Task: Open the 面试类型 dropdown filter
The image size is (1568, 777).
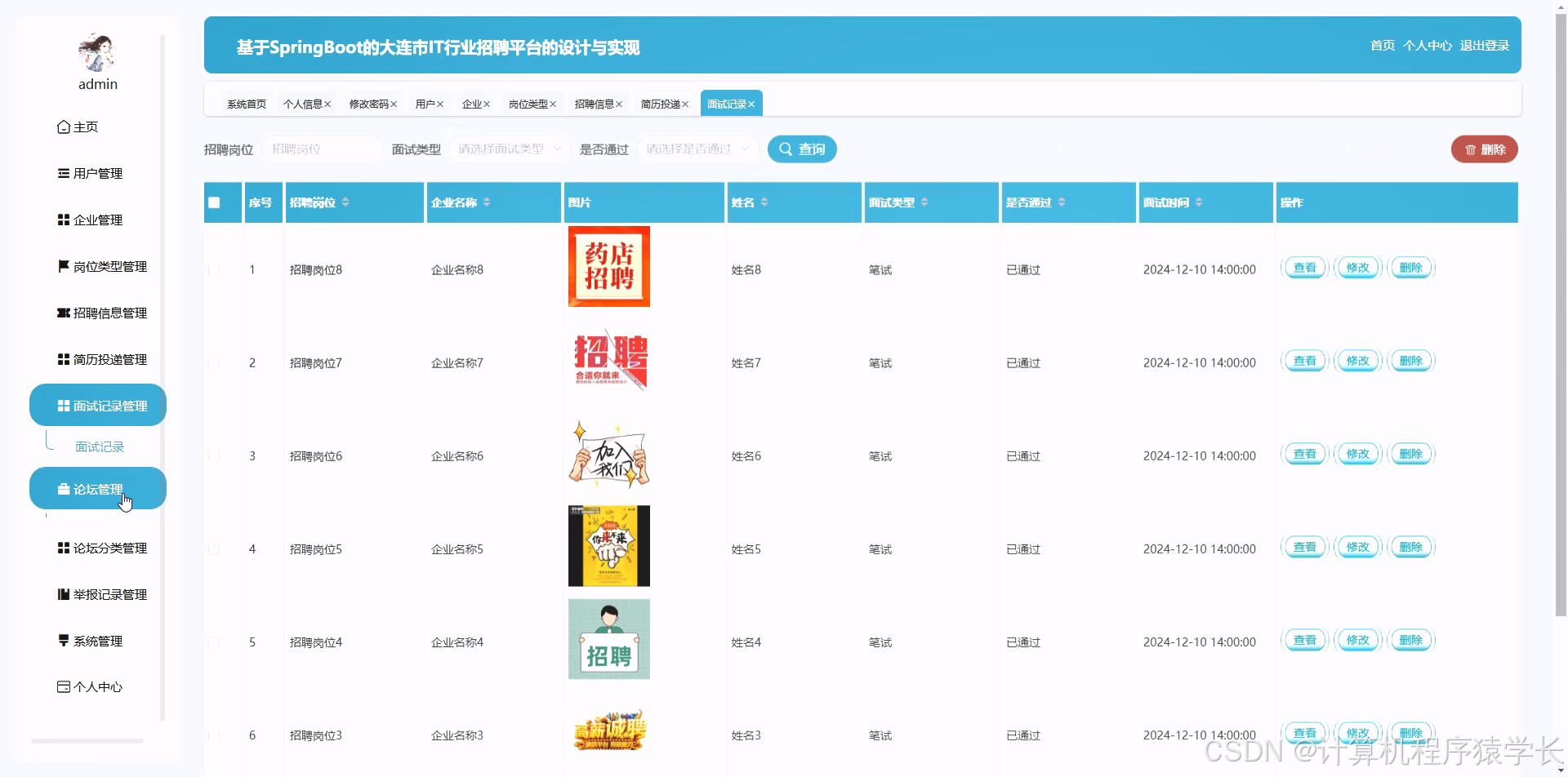Action: click(x=508, y=149)
